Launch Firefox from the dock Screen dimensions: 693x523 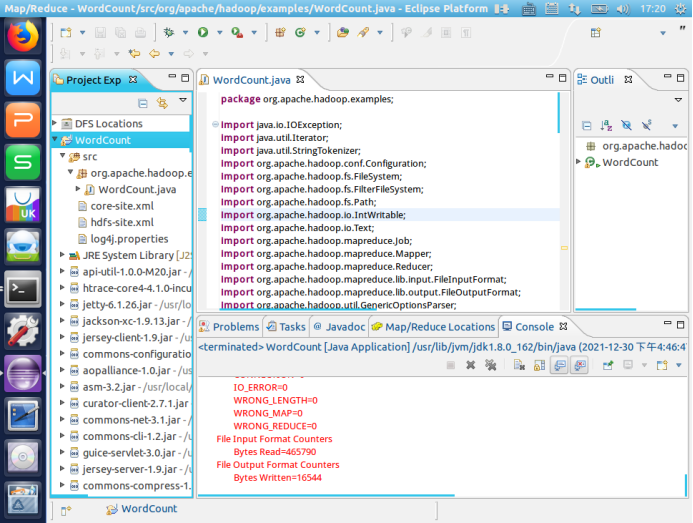22,35
